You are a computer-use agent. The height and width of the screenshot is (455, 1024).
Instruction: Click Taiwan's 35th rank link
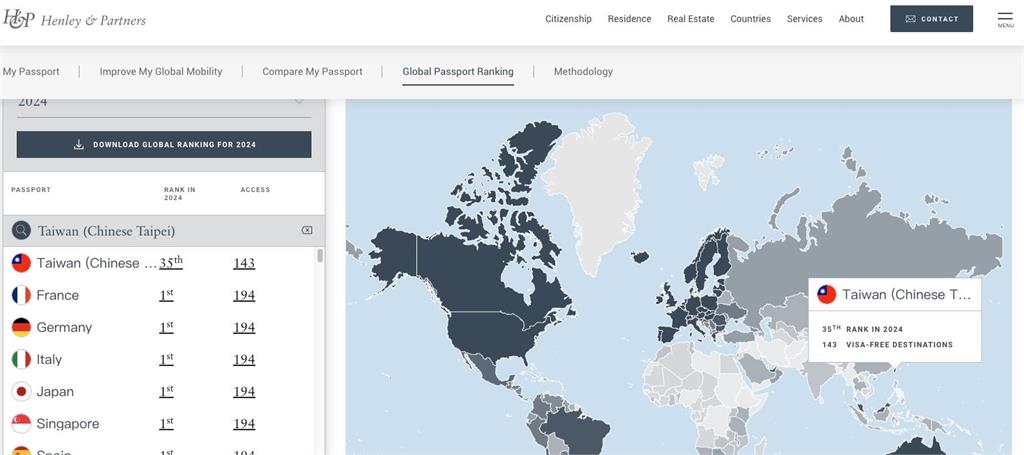[x=171, y=262]
